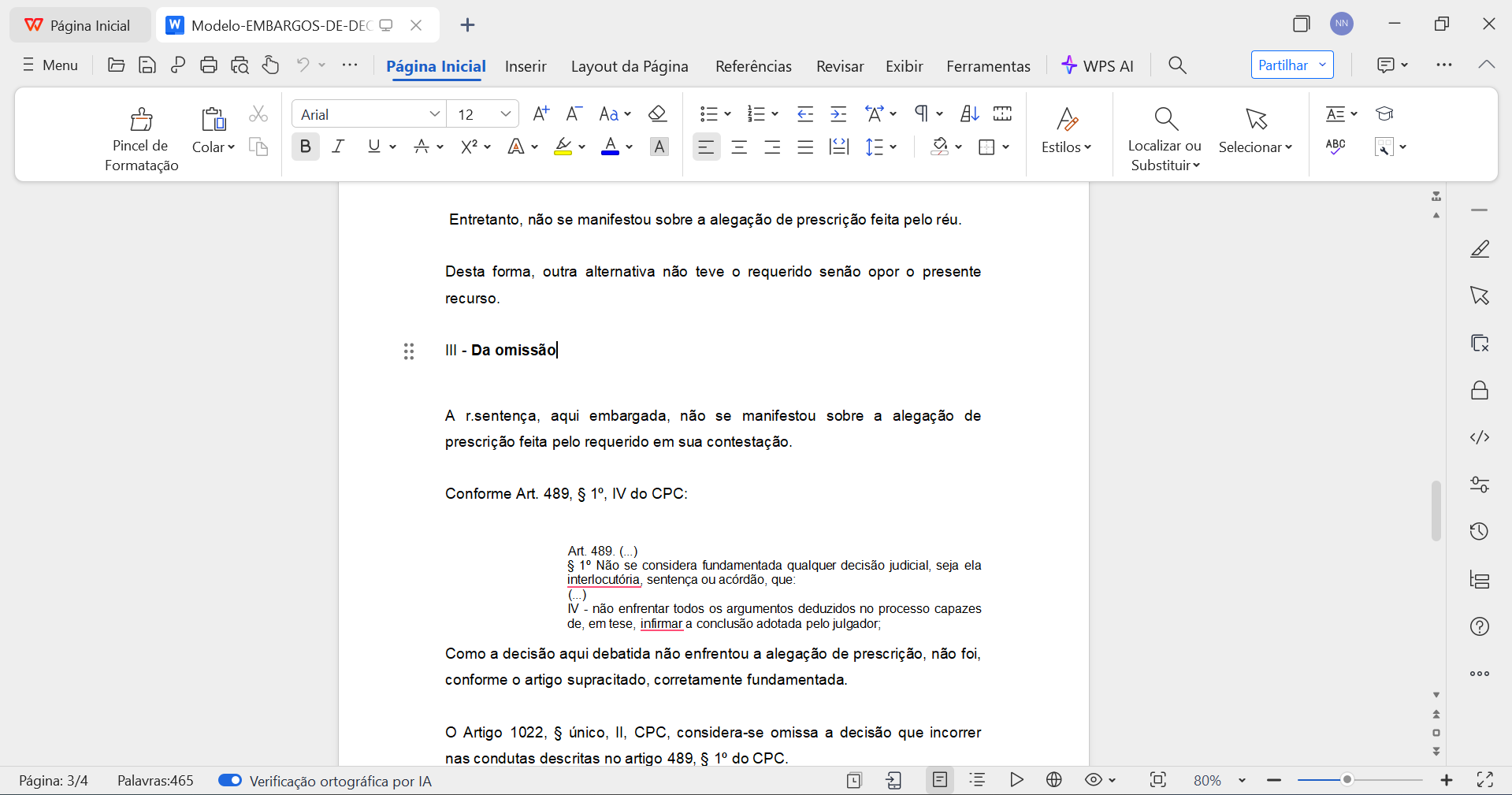Click the Partilhar share button
Image resolution: width=1512 pixels, height=795 pixels.
[1292, 65]
